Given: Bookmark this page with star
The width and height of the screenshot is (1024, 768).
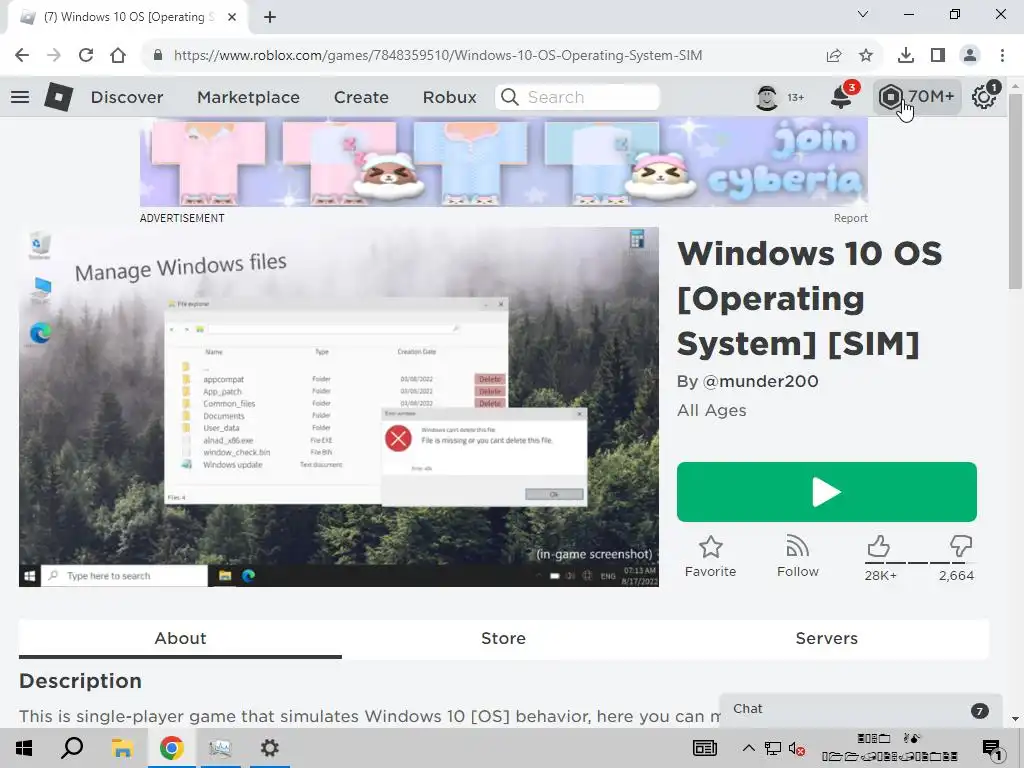Looking at the screenshot, I should pyautogui.click(x=866, y=56).
